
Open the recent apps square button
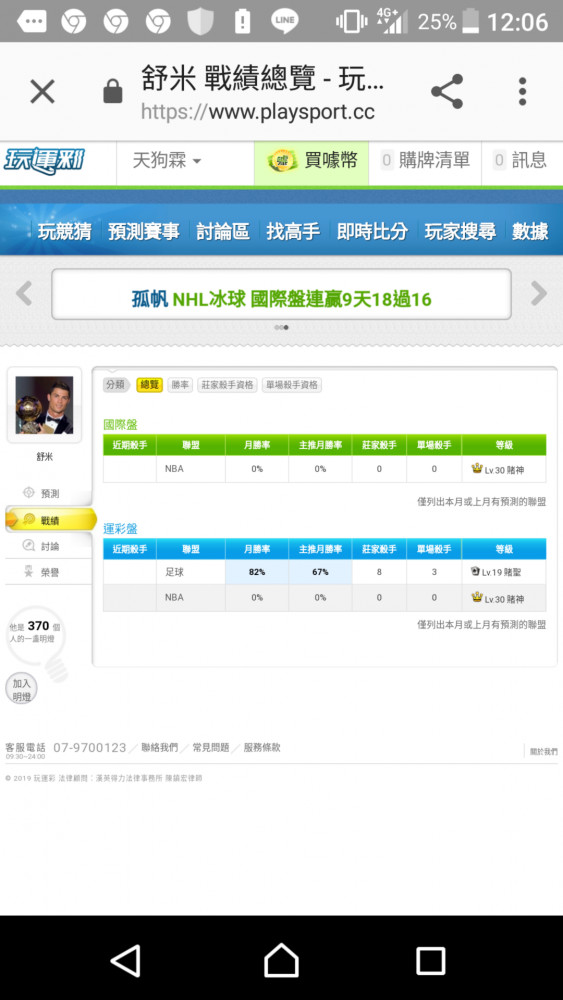430,960
